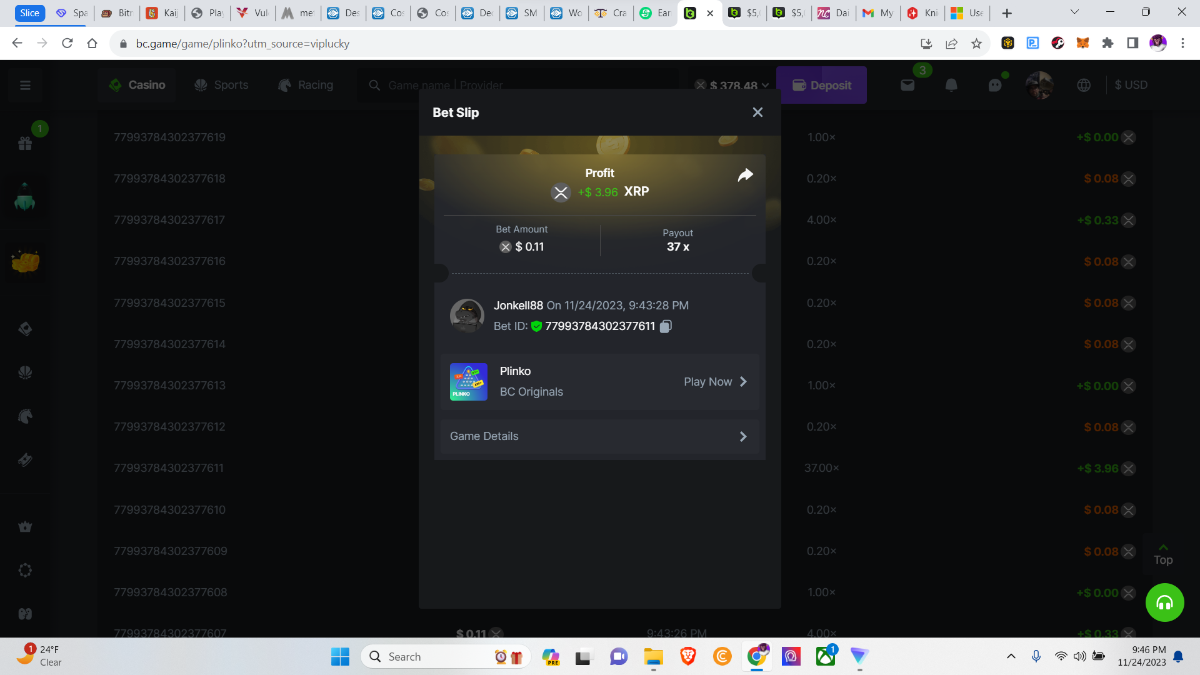Open the $ USD currency selector
The width and height of the screenshot is (1200, 675).
pyautogui.click(x=1131, y=85)
